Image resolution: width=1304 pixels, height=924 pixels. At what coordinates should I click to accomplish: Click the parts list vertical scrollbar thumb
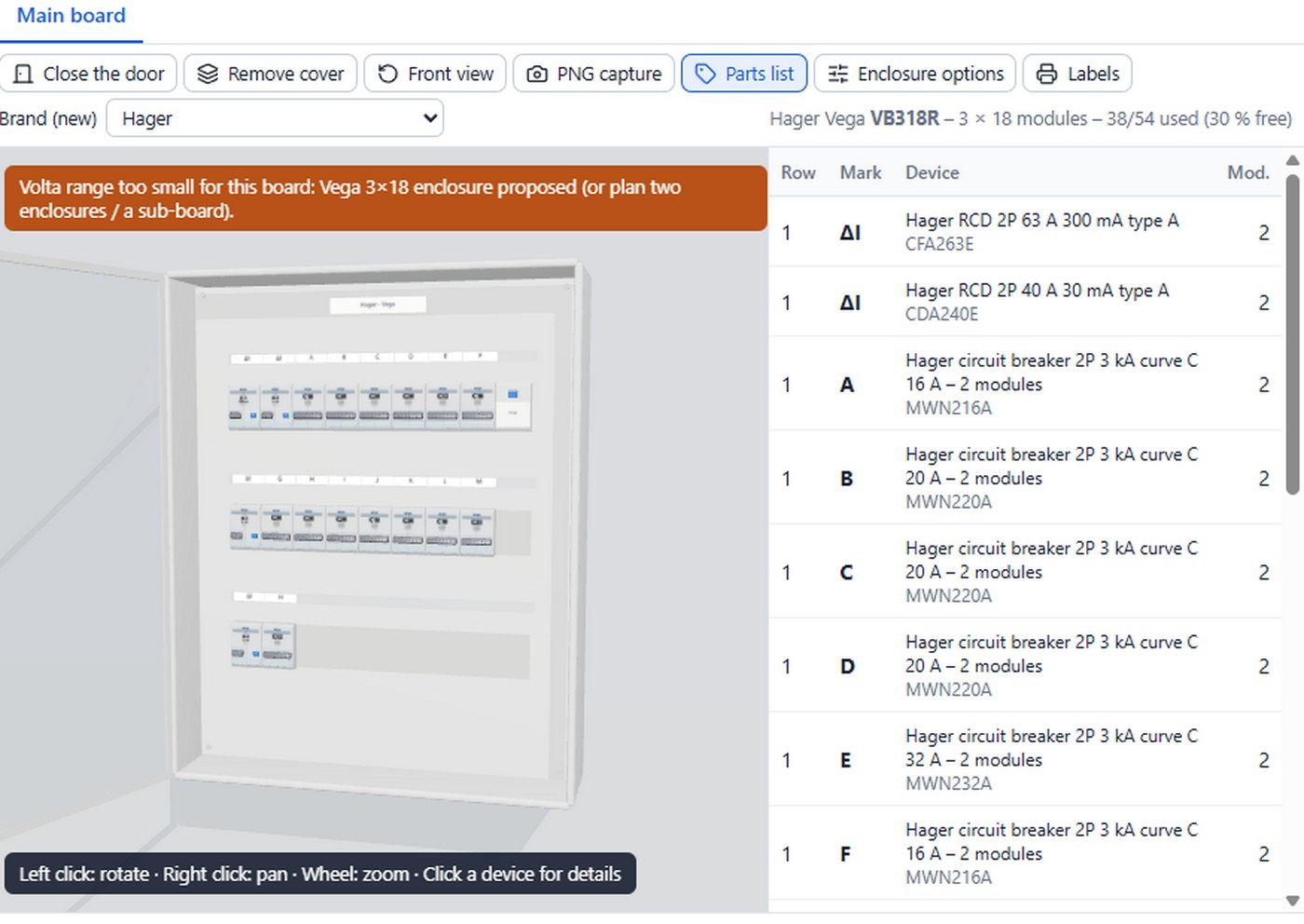click(x=1293, y=334)
